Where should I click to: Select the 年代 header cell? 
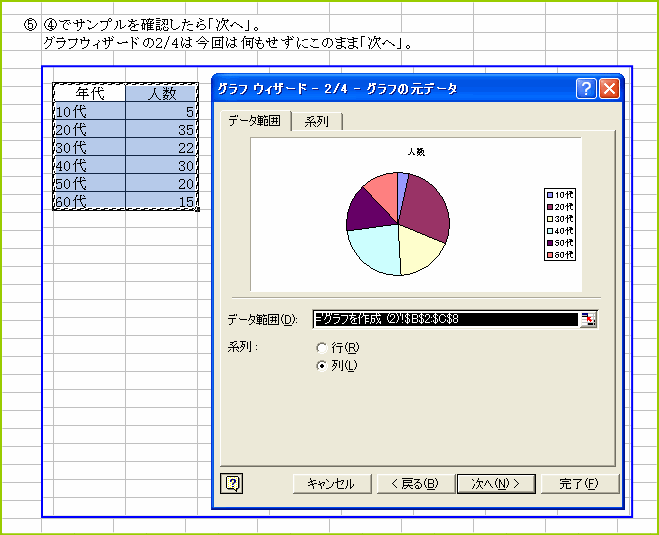(x=90, y=92)
